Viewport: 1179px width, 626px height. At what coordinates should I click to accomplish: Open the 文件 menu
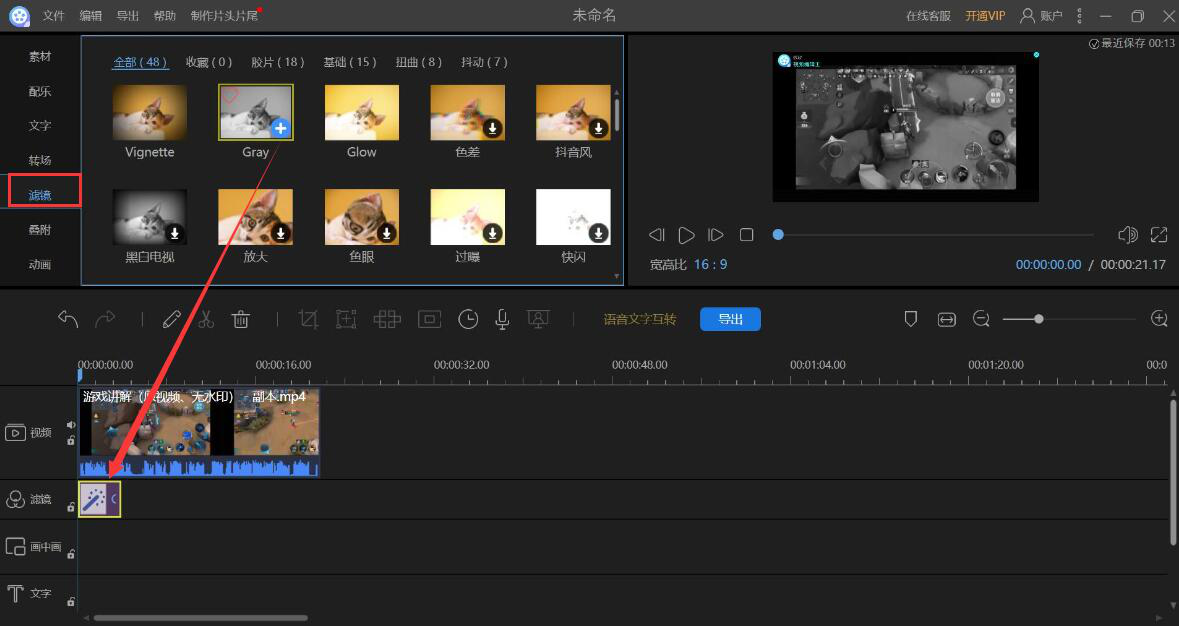(x=54, y=16)
